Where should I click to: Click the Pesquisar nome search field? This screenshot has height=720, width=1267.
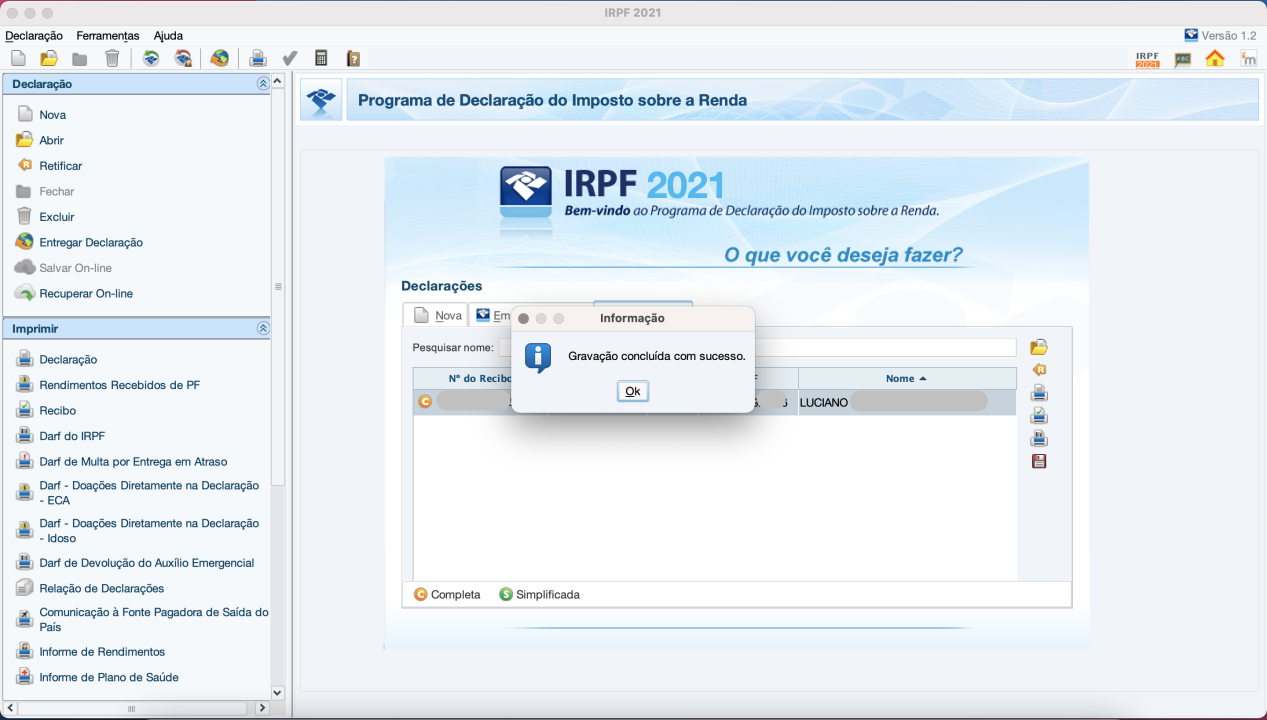(x=880, y=347)
